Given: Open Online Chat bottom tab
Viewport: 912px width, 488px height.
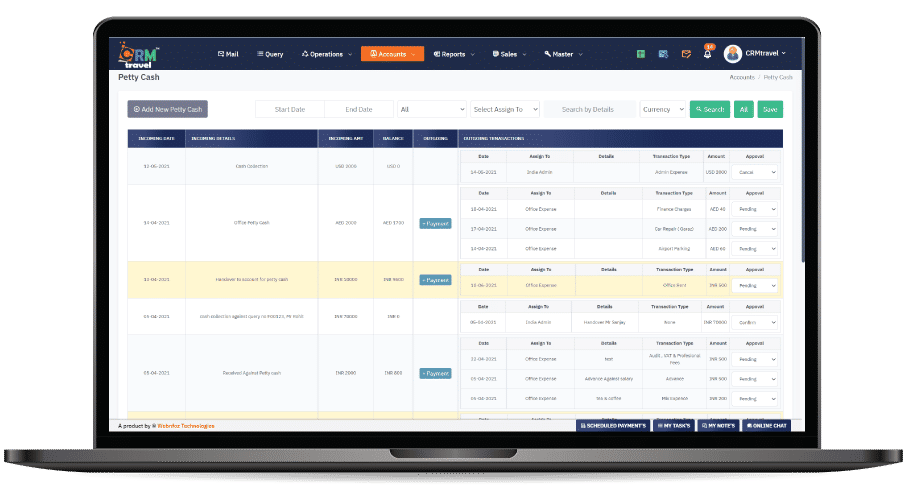Looking at the screenshot, I should tap(767, 426).
